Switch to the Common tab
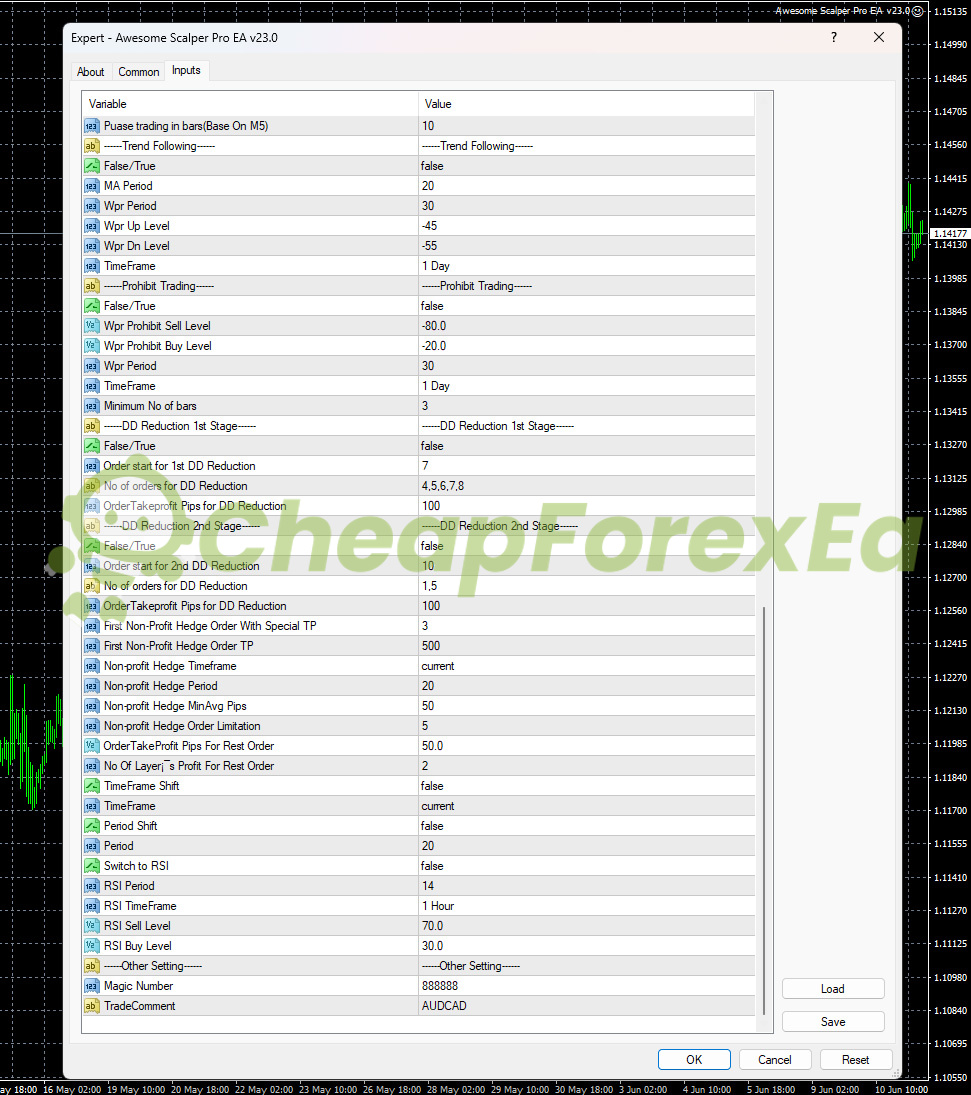This screenshot has height=1095, width=971. pos(138,72)
